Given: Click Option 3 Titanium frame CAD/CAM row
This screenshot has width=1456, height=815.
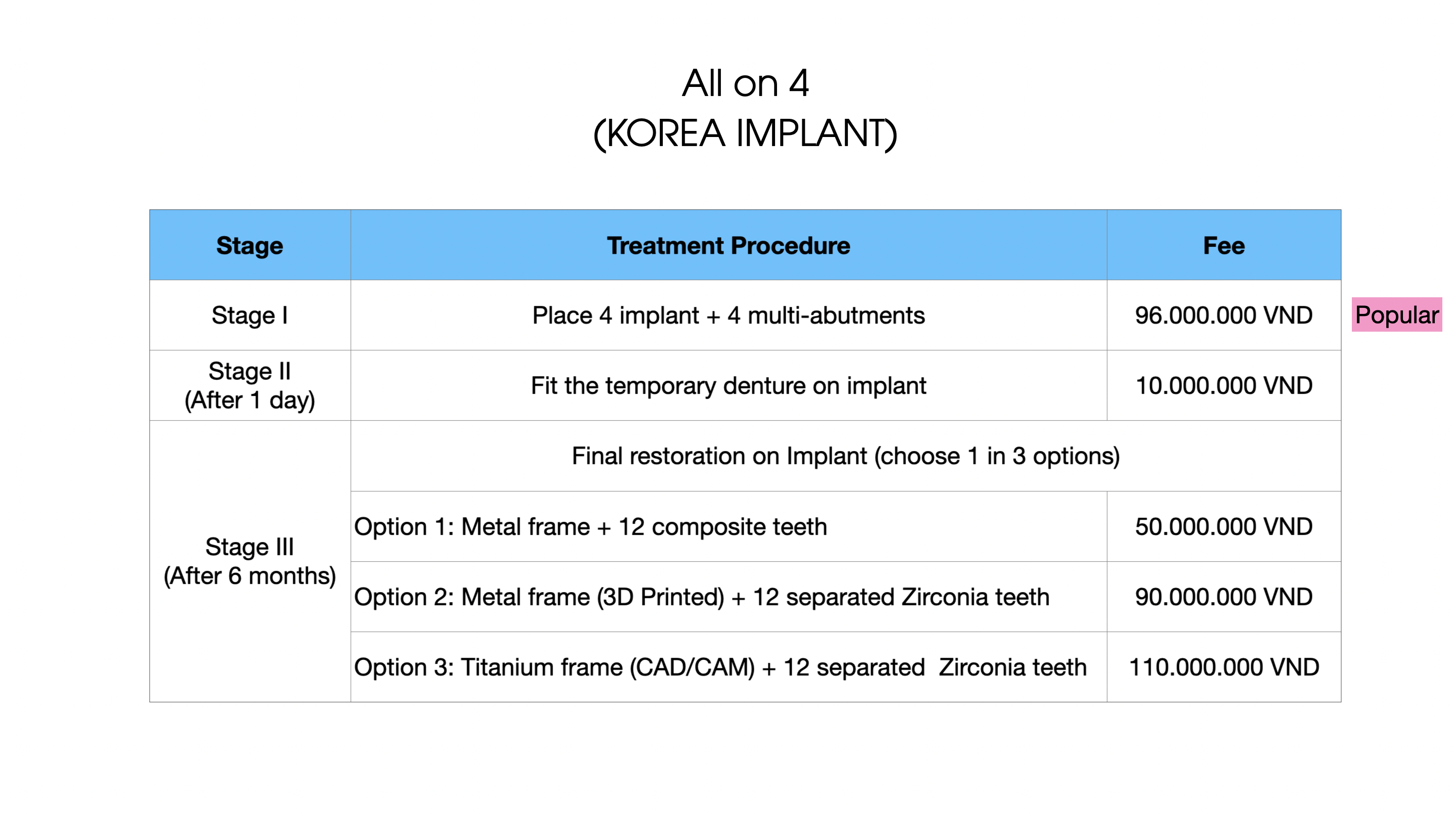Looking at the screenshot, I should pyautogui.click(x=719, y=667).
